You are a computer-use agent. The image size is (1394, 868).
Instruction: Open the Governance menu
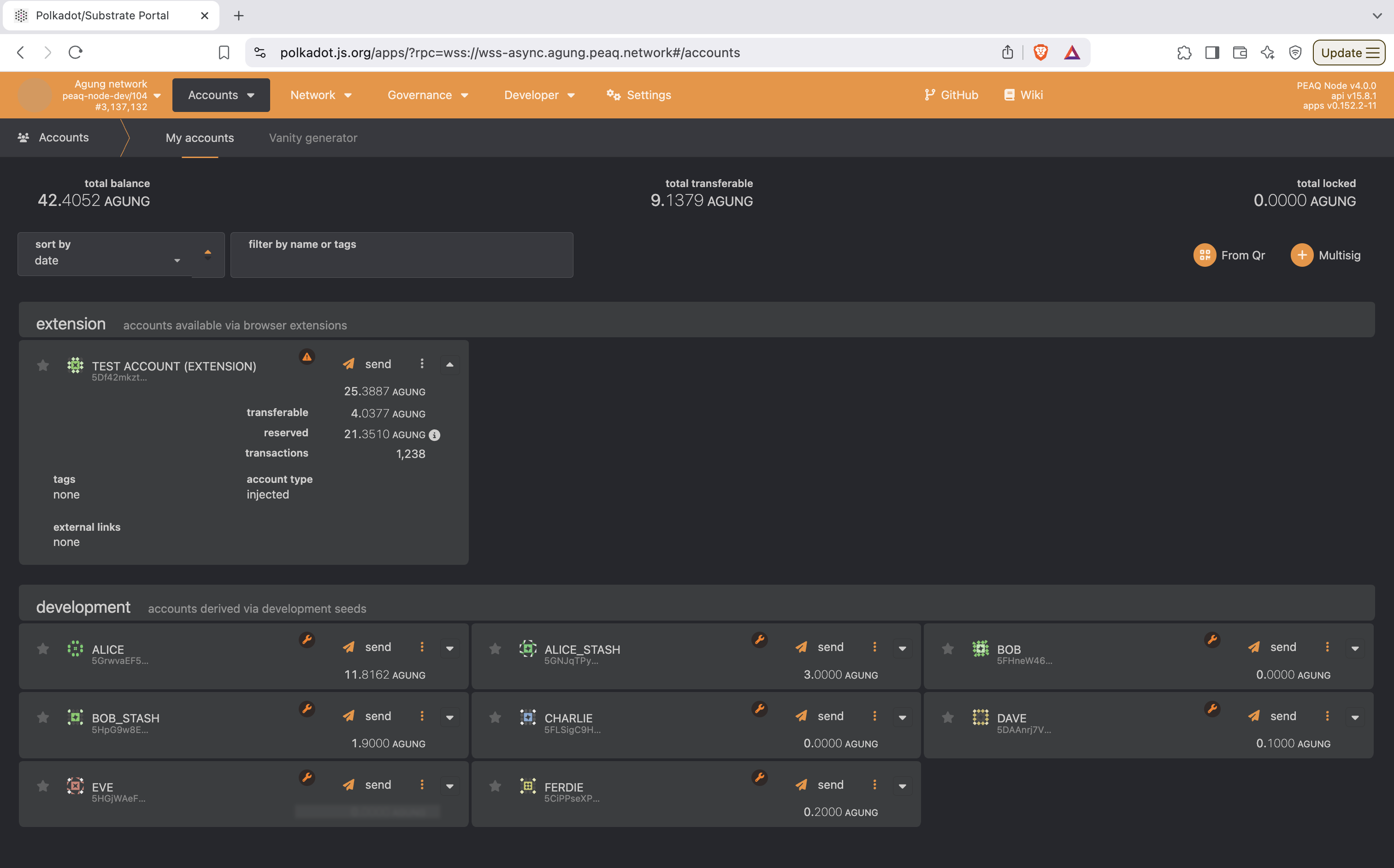428,95
